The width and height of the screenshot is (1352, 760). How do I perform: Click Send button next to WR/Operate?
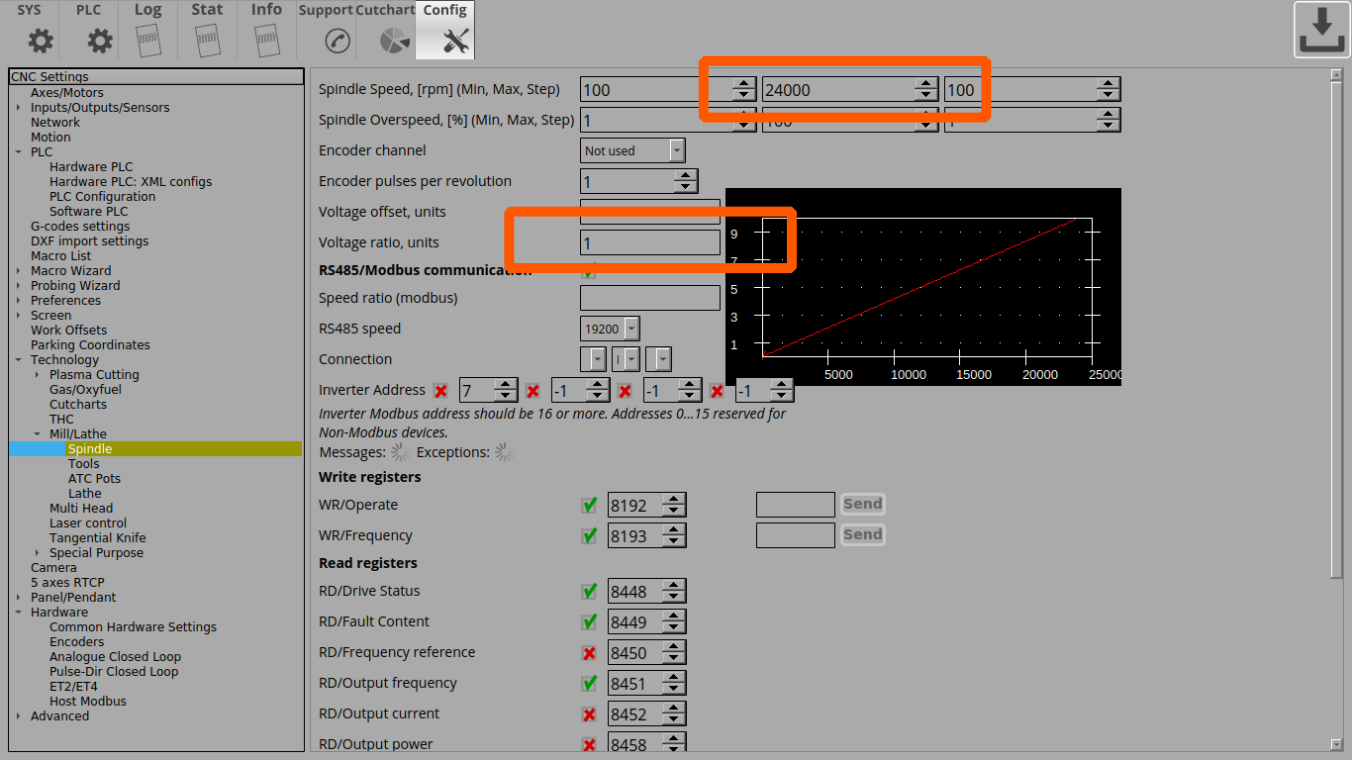tap(862, 504)
